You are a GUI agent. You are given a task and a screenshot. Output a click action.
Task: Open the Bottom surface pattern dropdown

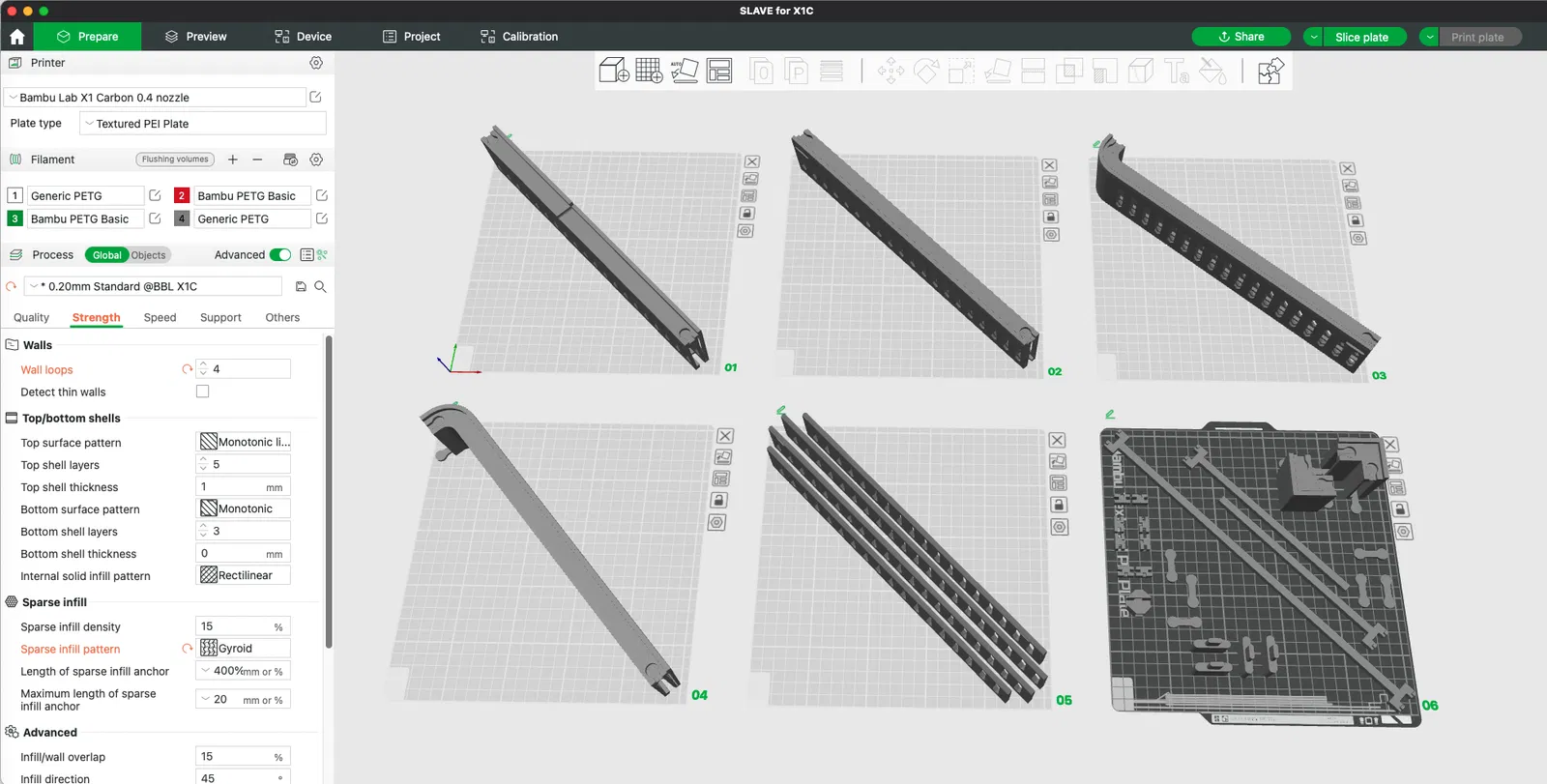[244, 508]
